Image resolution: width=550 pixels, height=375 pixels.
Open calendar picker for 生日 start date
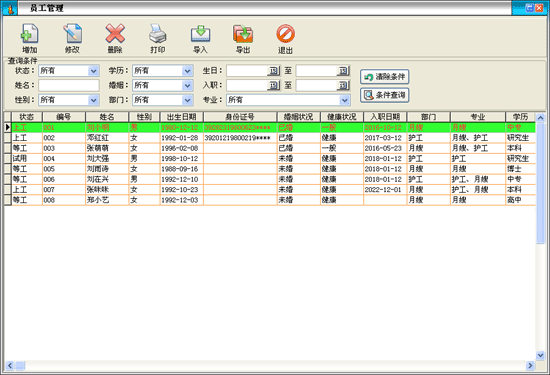click(274, 71)
